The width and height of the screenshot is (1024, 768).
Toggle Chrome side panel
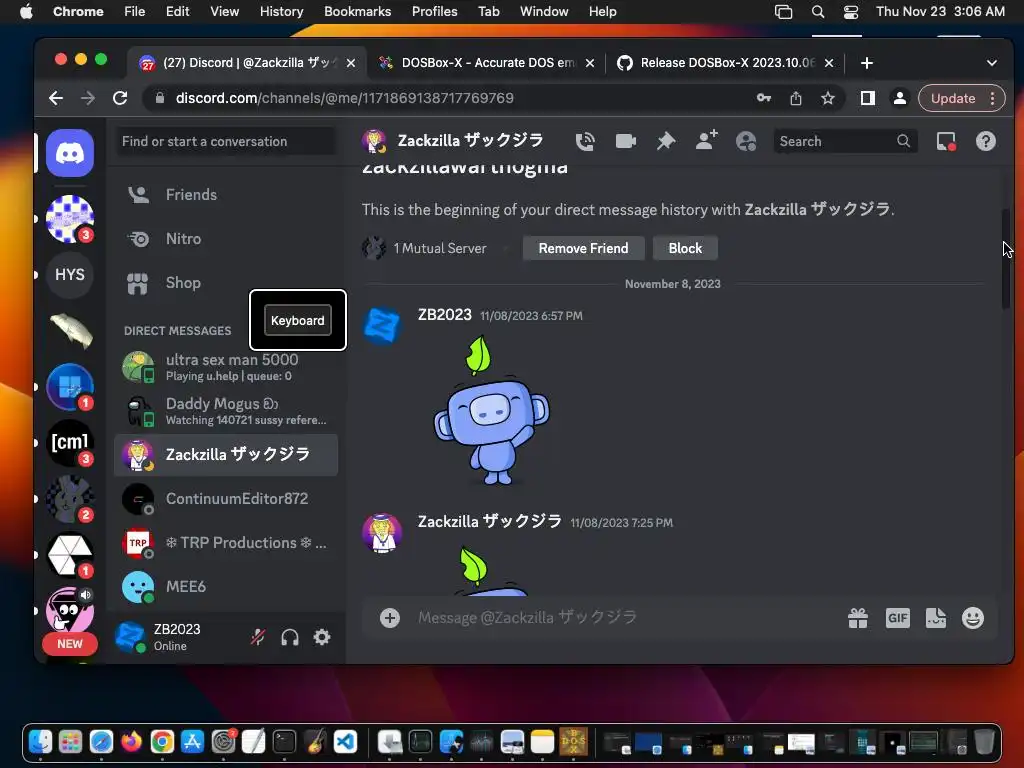[x=867, y=99]
